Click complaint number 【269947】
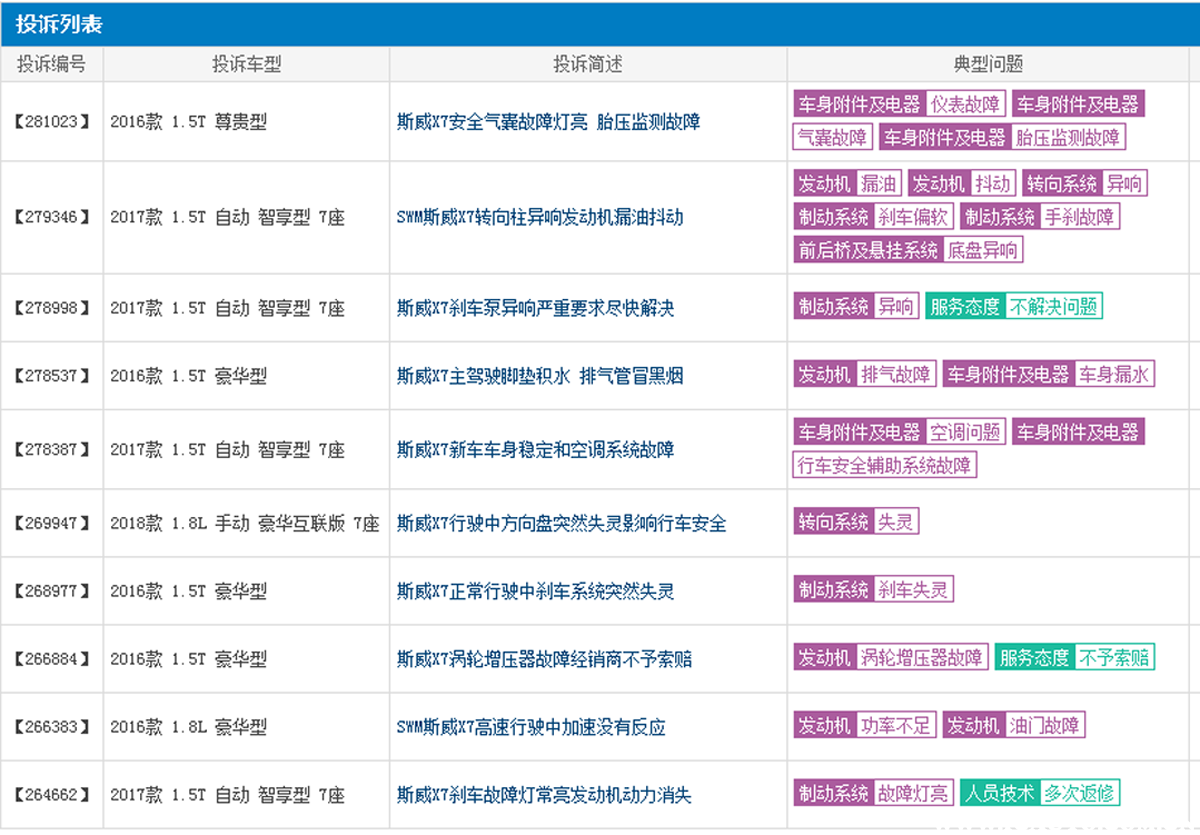 point(52,523)
